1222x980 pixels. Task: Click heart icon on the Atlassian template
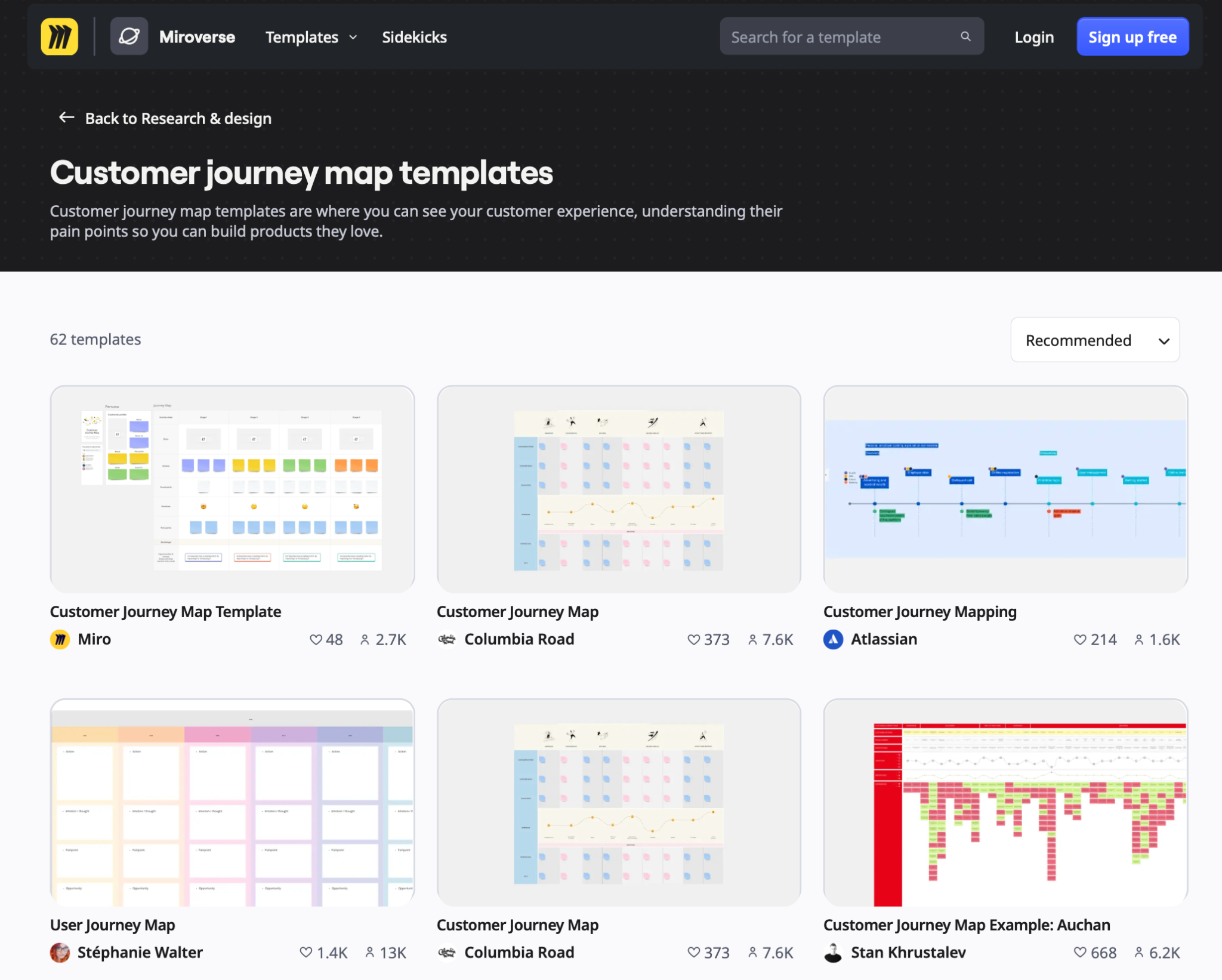coord(1079,640)
